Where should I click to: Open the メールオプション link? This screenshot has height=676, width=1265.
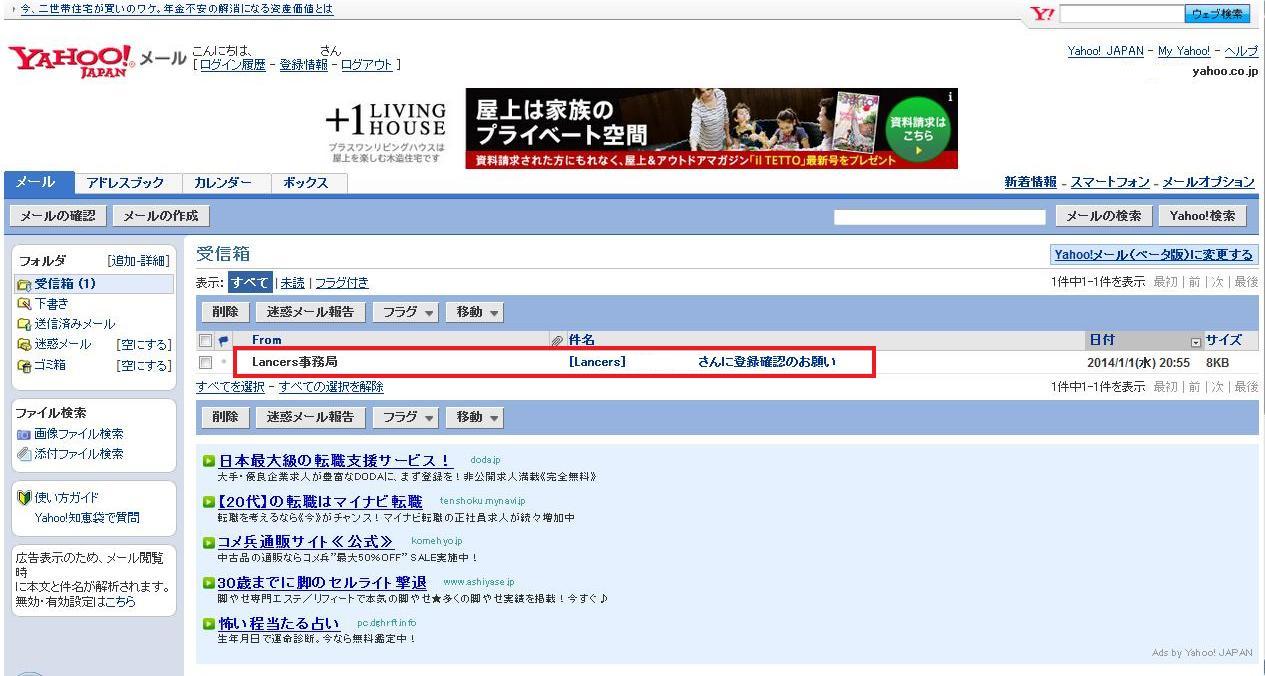pos(1208,182)
